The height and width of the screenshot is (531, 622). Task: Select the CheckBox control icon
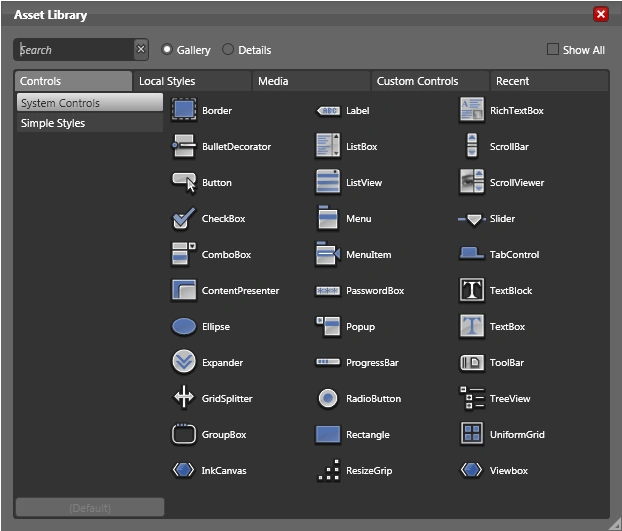(184, 218)
